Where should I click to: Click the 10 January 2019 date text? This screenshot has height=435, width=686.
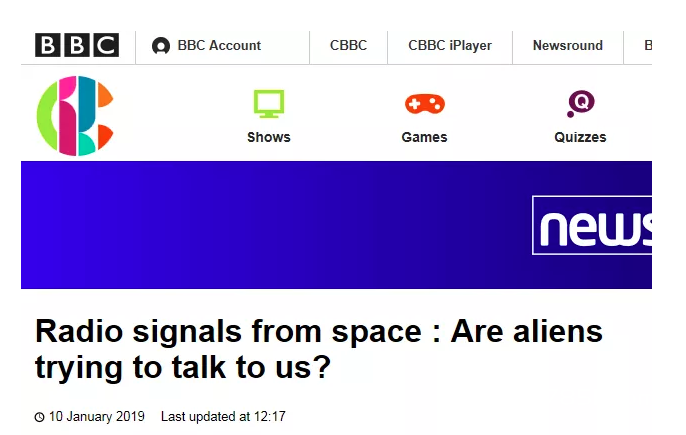(97, 416)
